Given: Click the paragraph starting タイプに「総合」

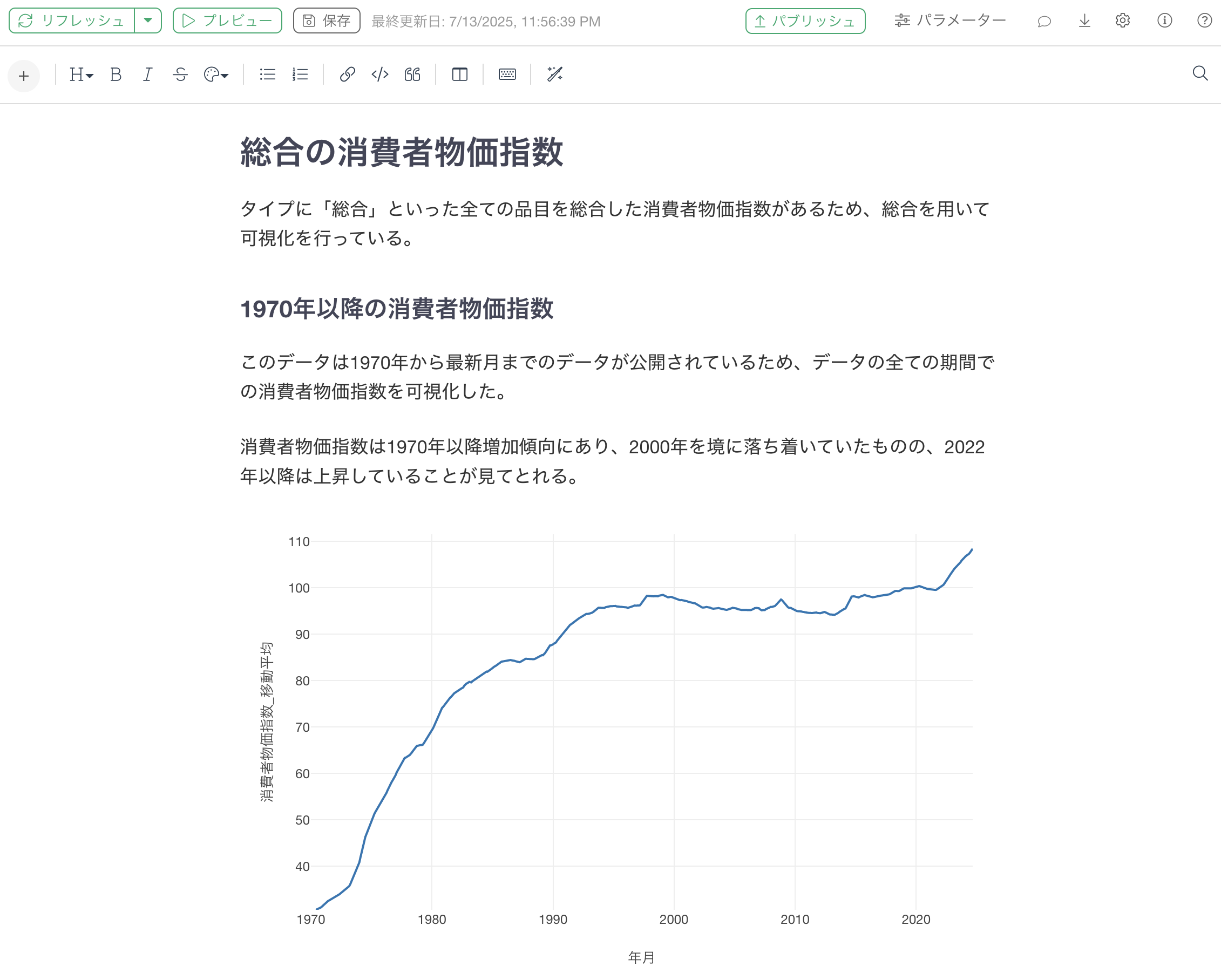Looking at the screenshot, I should pyautogui.click(x=615, y=223).
